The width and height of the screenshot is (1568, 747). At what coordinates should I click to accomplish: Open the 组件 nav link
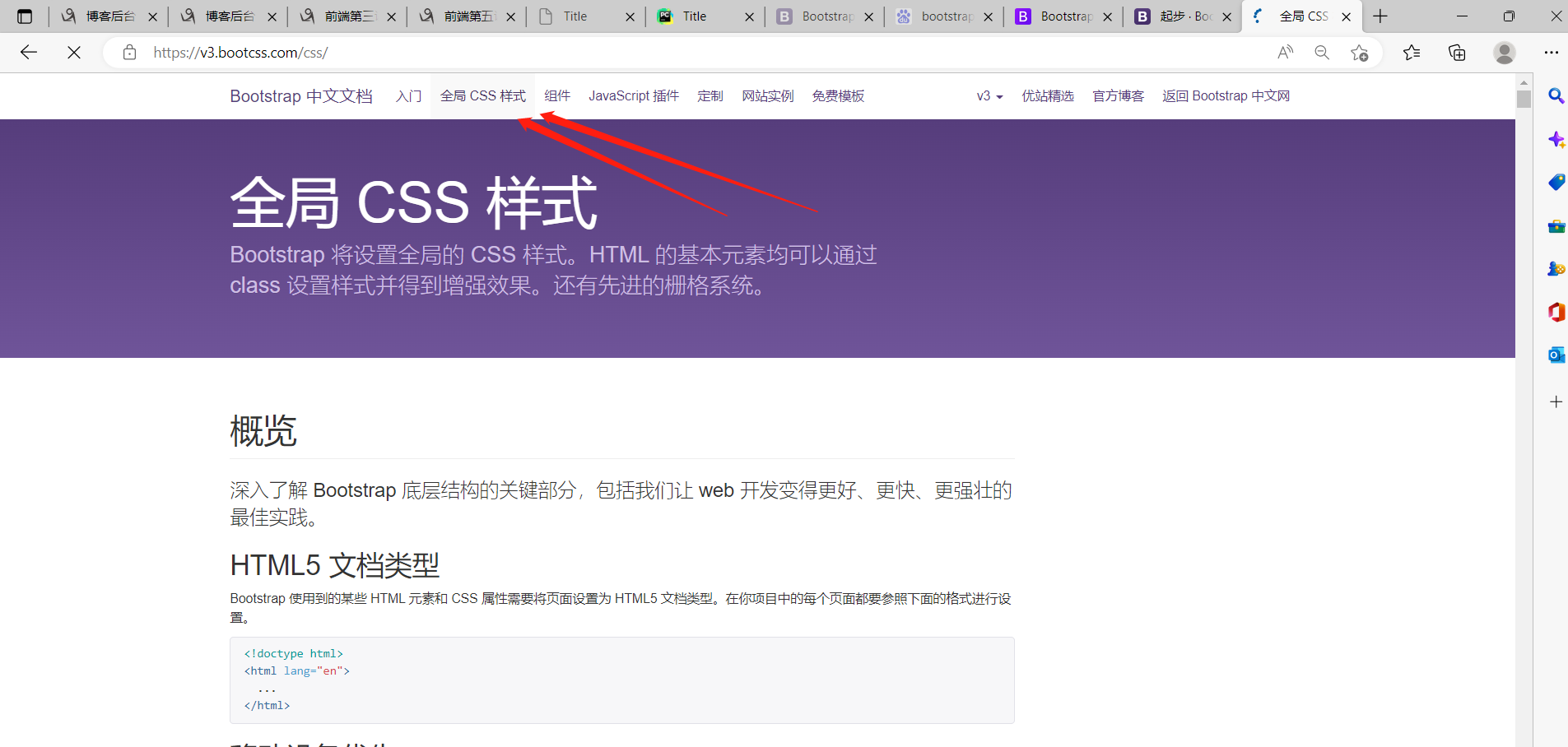tap(557, 96)
